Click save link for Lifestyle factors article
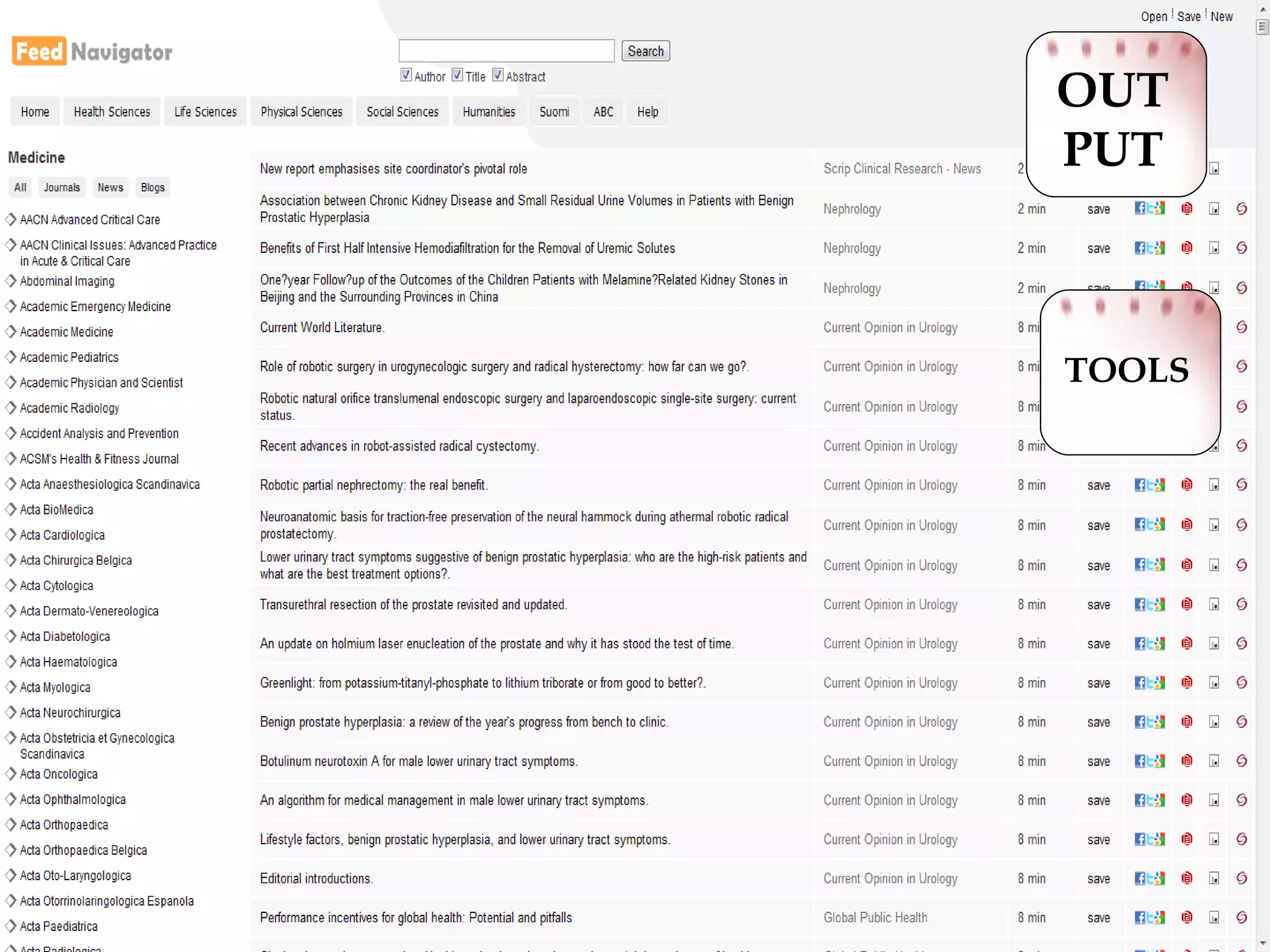Viewport: 1270px width, 952px height. [1098, 839]
